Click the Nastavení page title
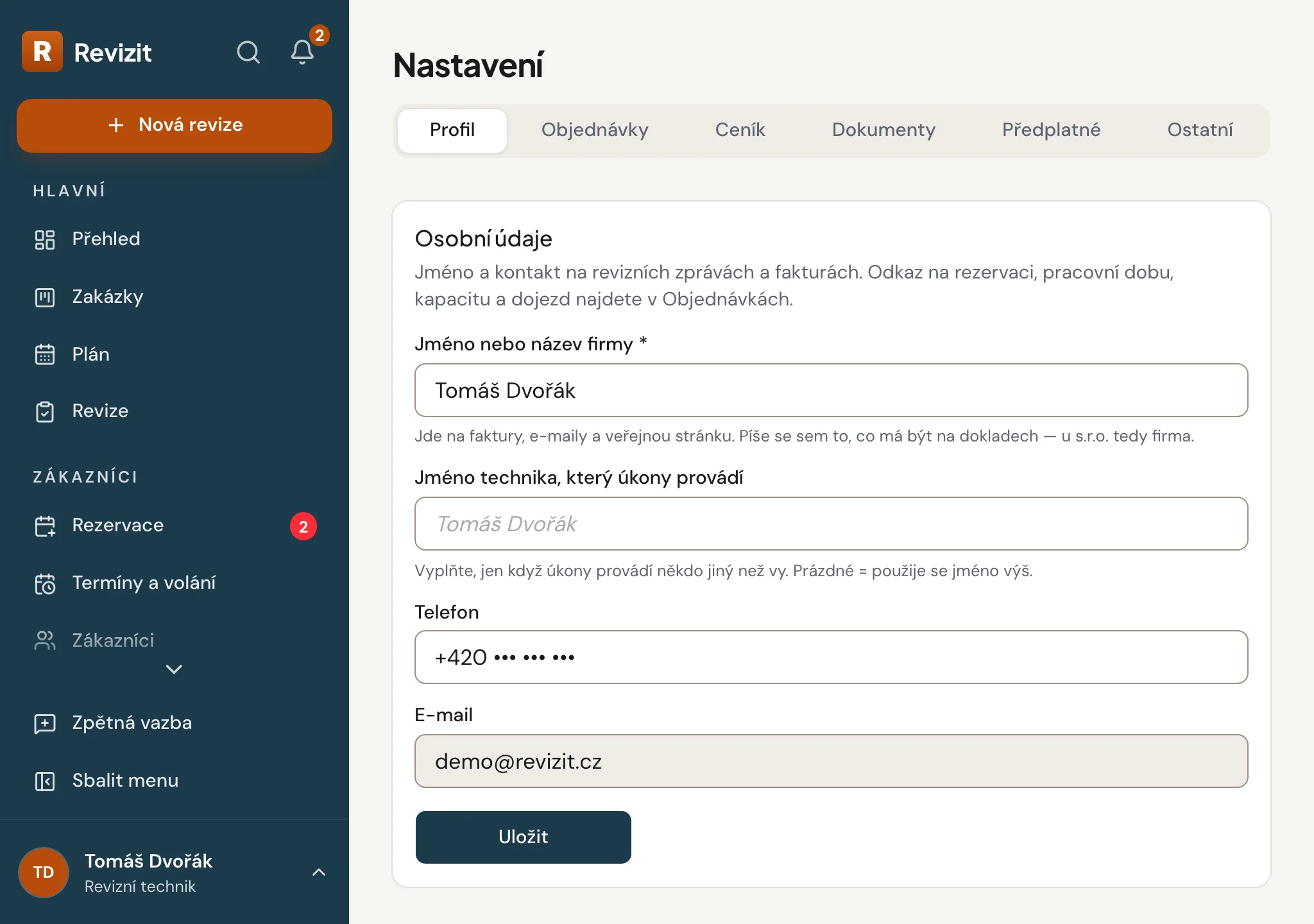The width and height of the screenshot is (1314, 924). pos(468,65)
